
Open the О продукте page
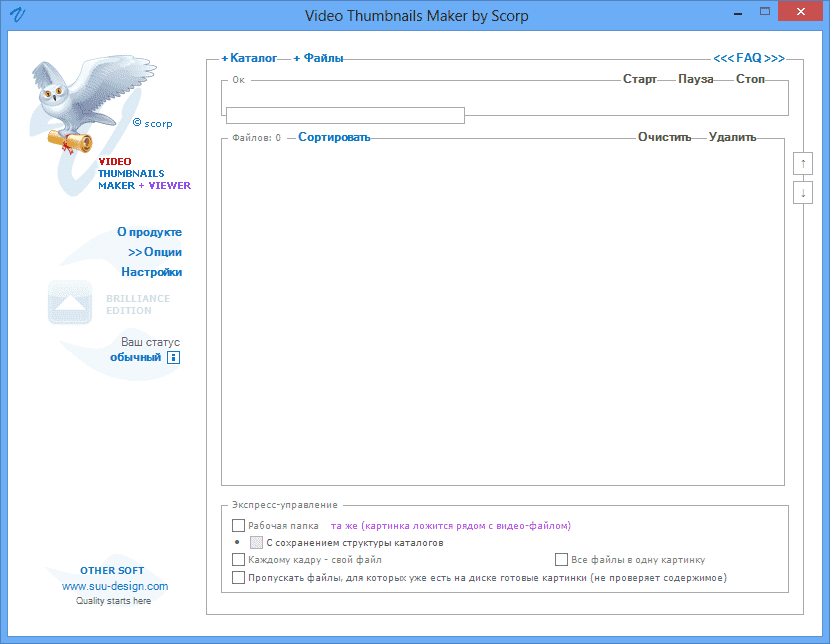pos(149,232)
